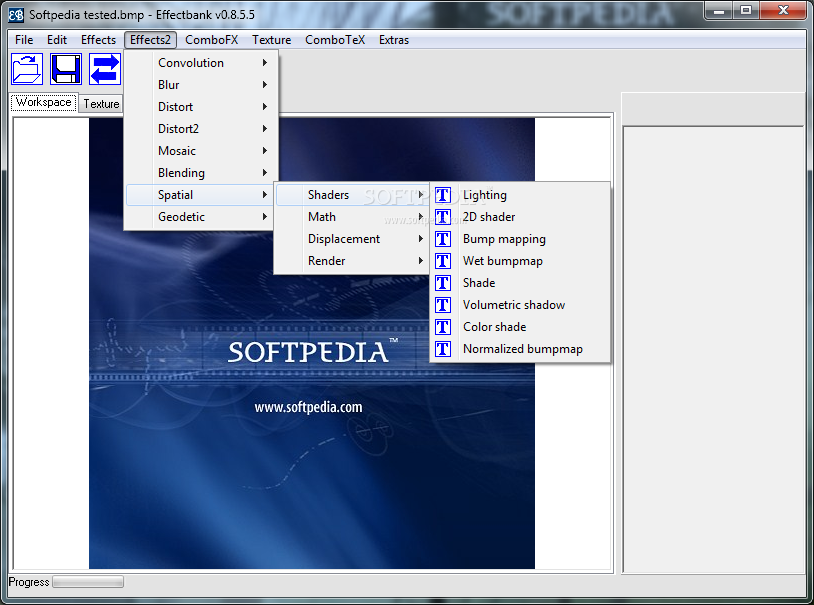This screenshot has width=814, height=605.
Task: Open the ComboFX menu
Action: point(211,40)
